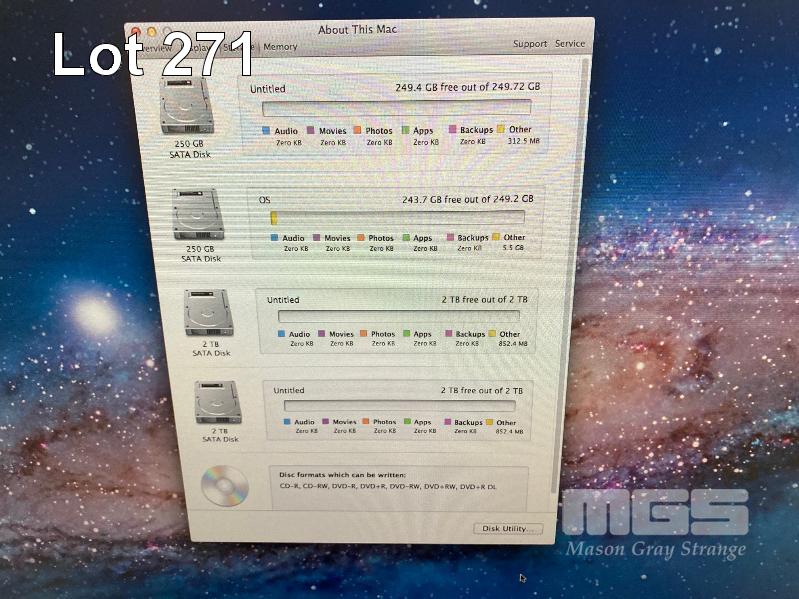Click the About This Mac window title
Image resolution: width=799 pixels, height=599 pixels.
(x=357, y=30)
